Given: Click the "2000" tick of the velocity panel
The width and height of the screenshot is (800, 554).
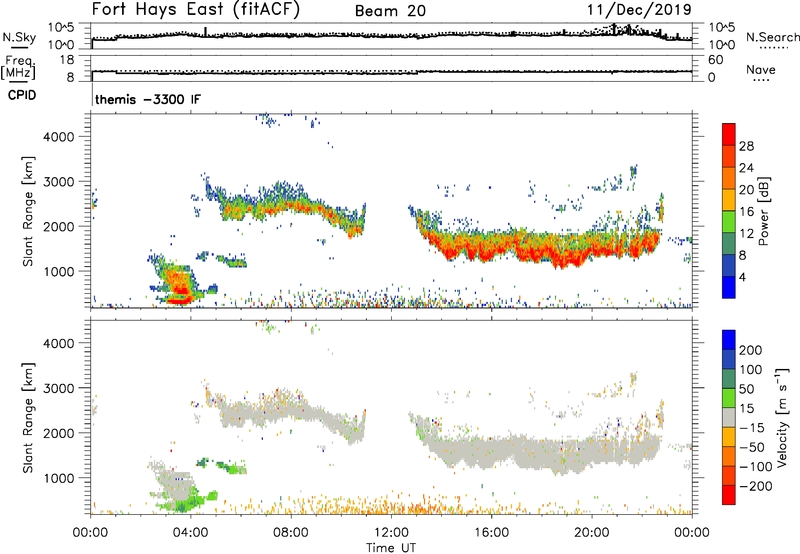Looking at the screenshot, I should coord(59,434).
